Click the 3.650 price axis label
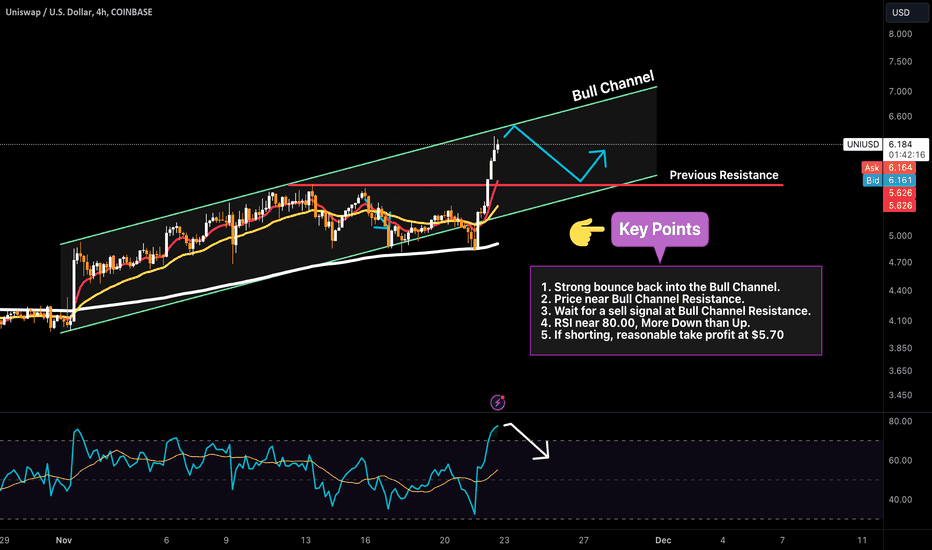 tap(900, 371)
